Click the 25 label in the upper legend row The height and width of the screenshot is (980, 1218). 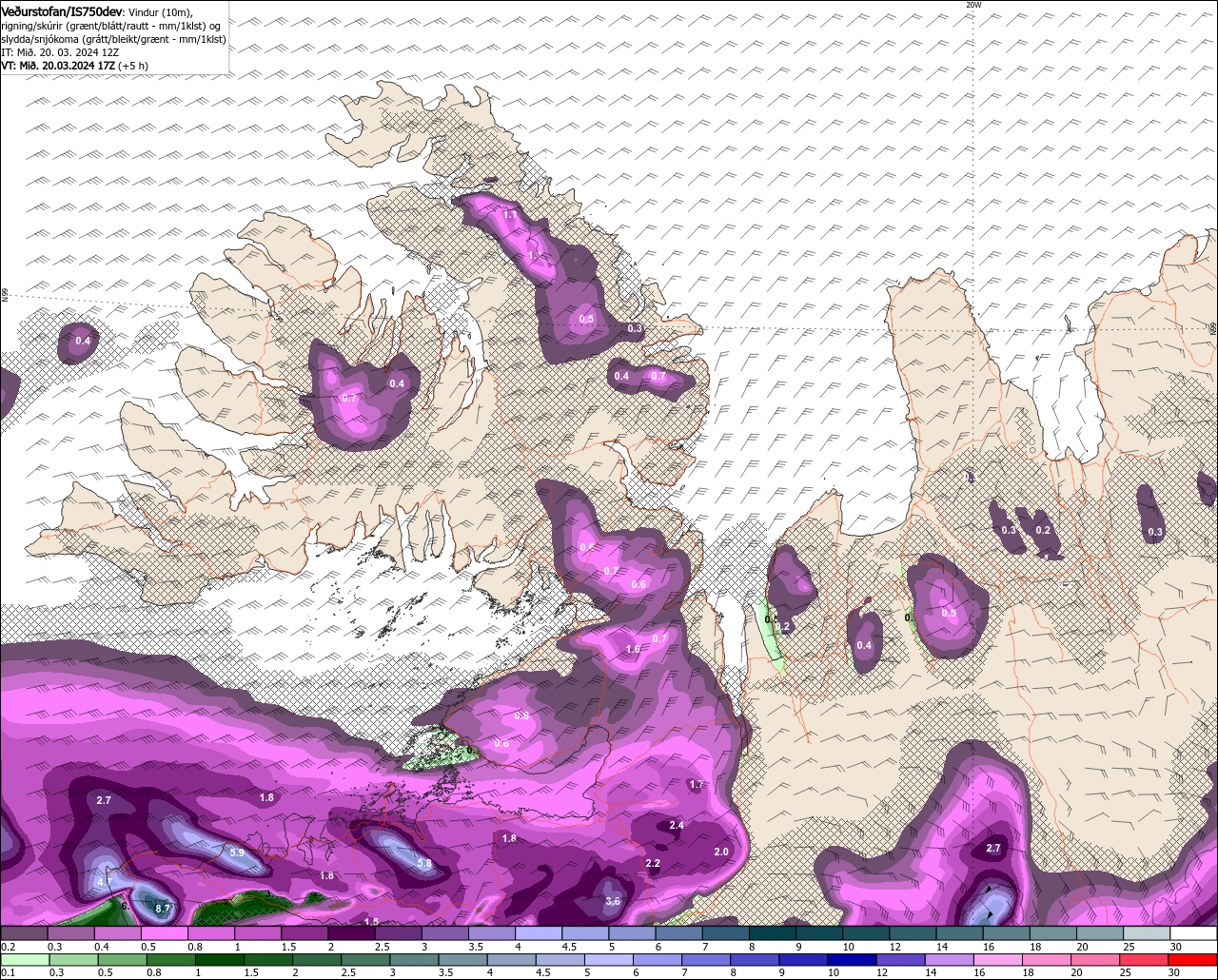(1130, 947)
